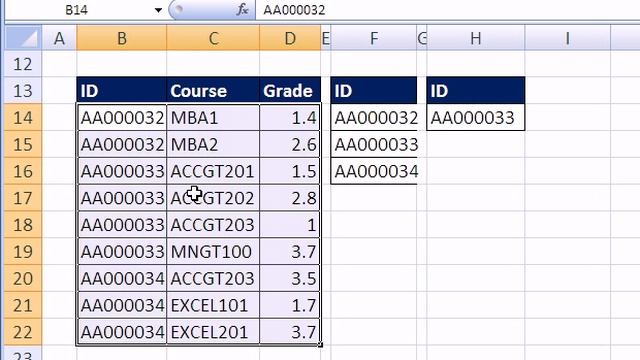Select ACCGT203 cell in row 20
The image size is (640, 360).
tap(213, 278)
